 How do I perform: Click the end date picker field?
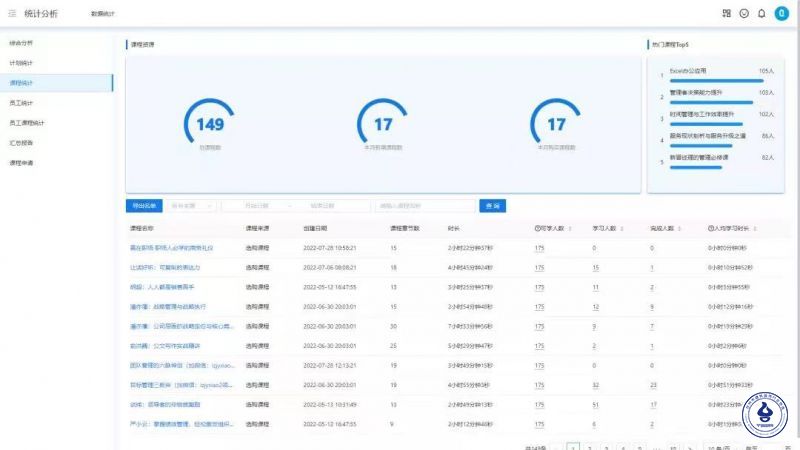coord(322,206)
